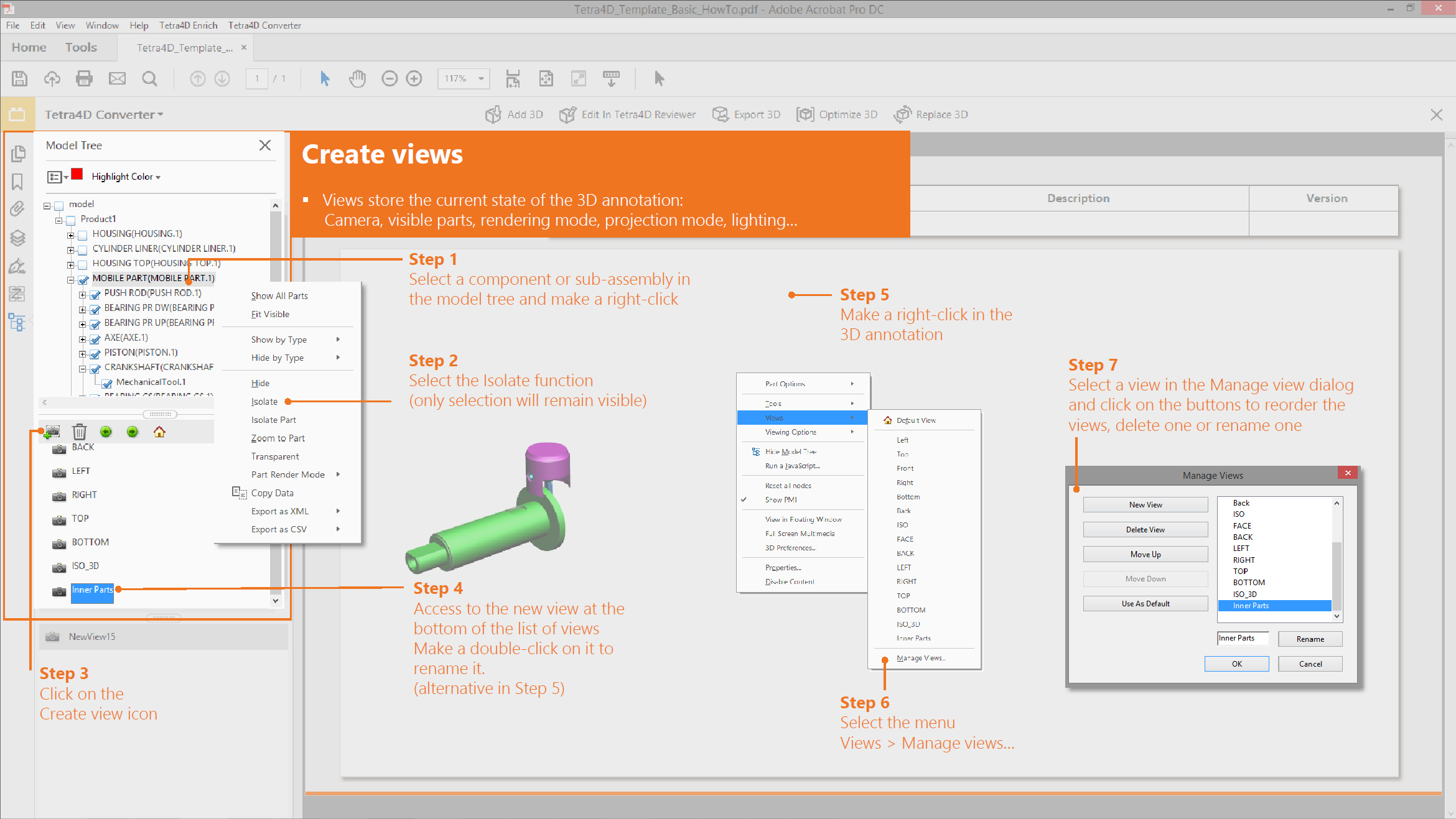Click the Model Tree sidebar icon
Screen dimensions: 1456x819
point(16,322)
